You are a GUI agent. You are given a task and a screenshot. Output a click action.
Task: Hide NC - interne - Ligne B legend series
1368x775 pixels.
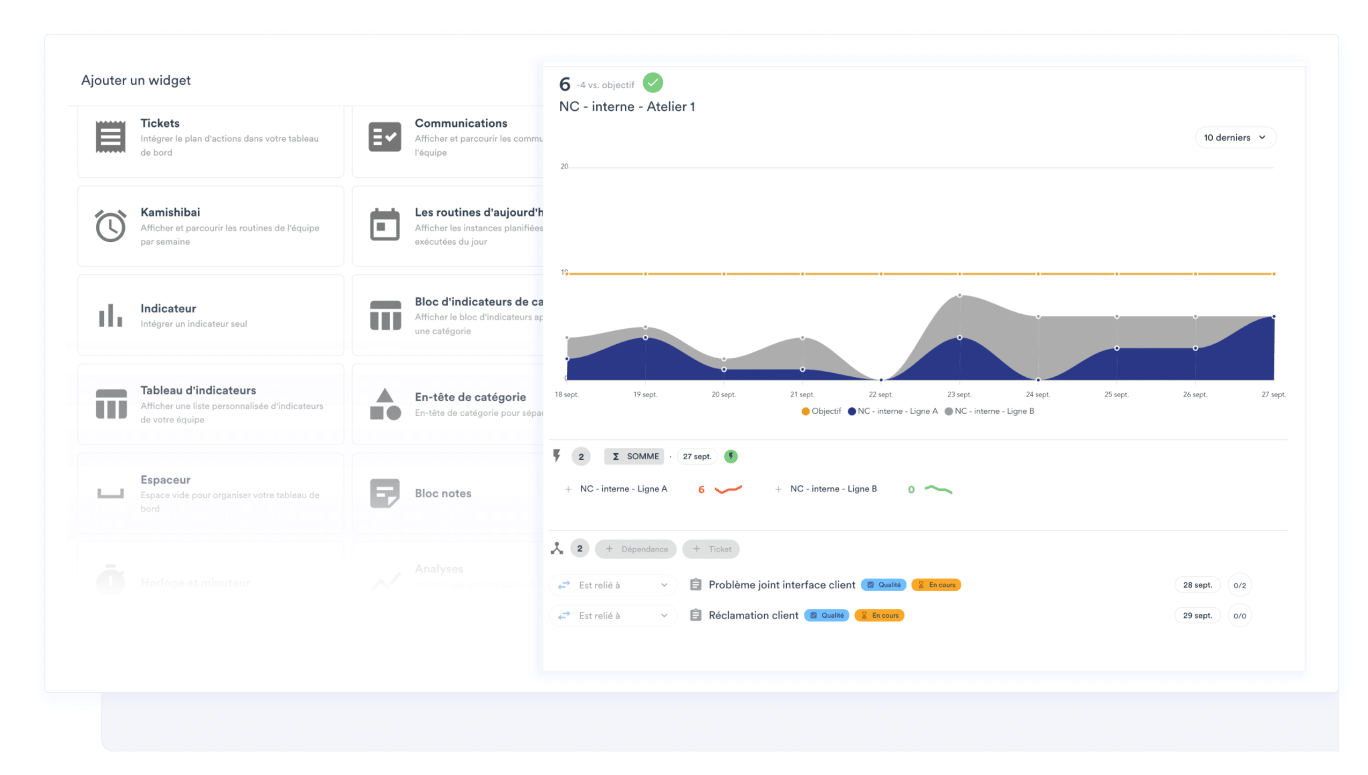[x=989, y=411]
